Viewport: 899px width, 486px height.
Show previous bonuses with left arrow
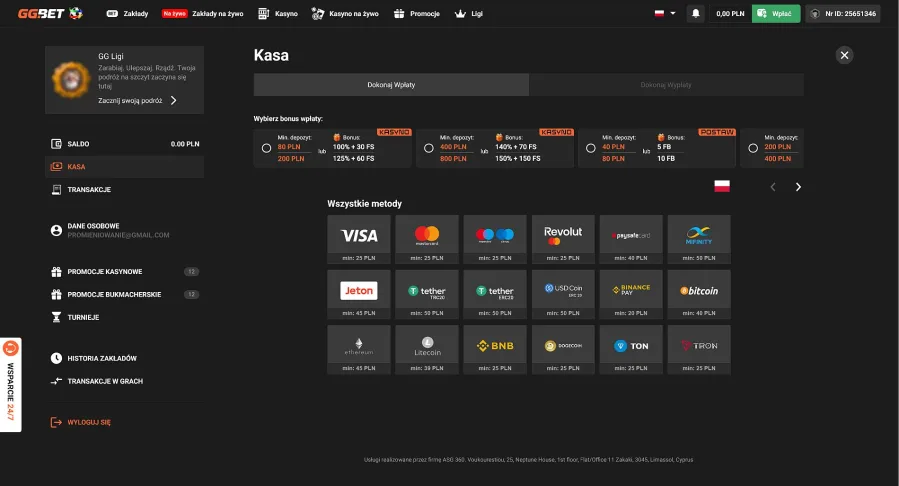click(773, 187)
